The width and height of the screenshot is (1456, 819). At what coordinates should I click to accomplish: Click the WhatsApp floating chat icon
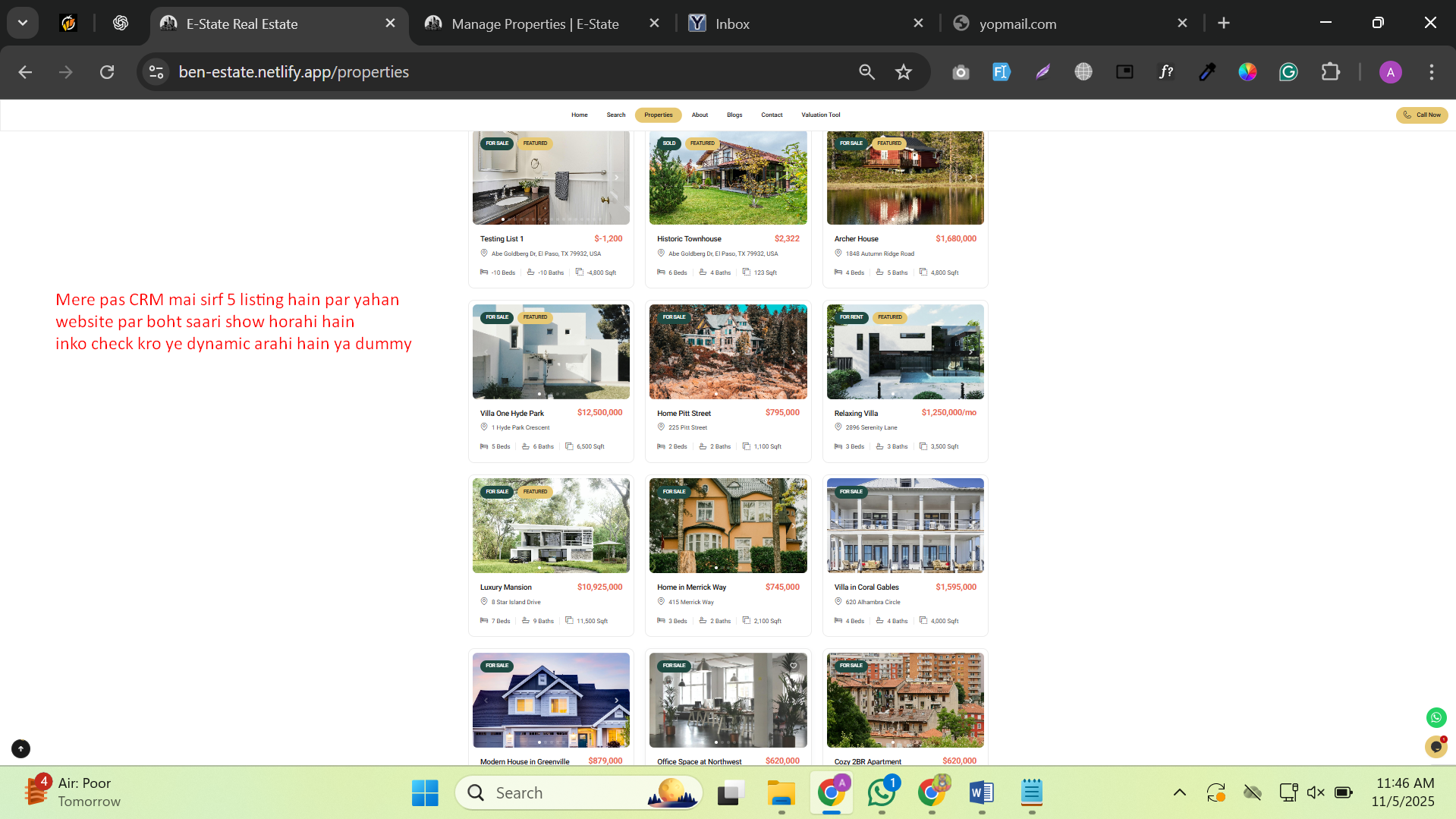tap(1436, 717)
